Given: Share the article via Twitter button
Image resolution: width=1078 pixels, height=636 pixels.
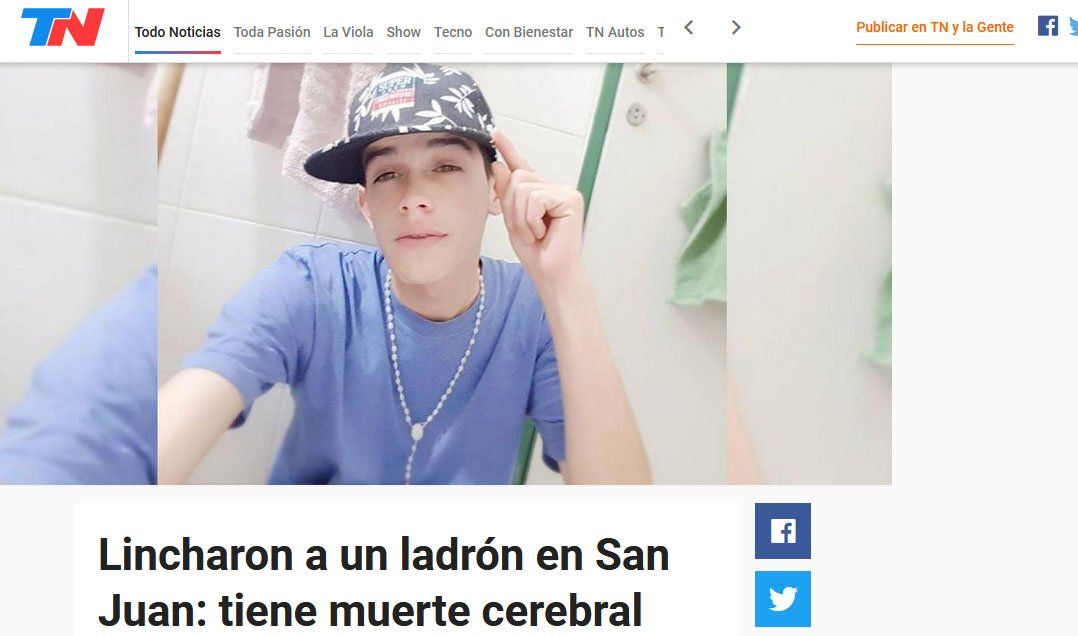Looking at the screenshot, I should 782,599.
